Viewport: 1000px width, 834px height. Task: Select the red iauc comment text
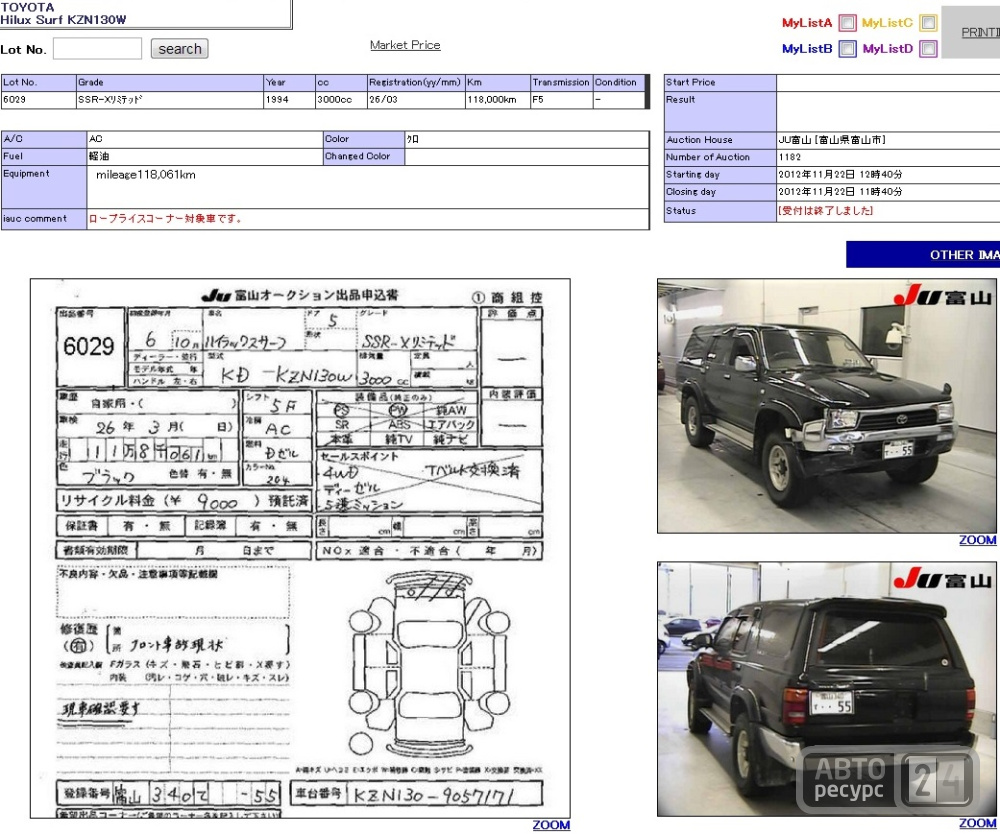tap(165, 219)
